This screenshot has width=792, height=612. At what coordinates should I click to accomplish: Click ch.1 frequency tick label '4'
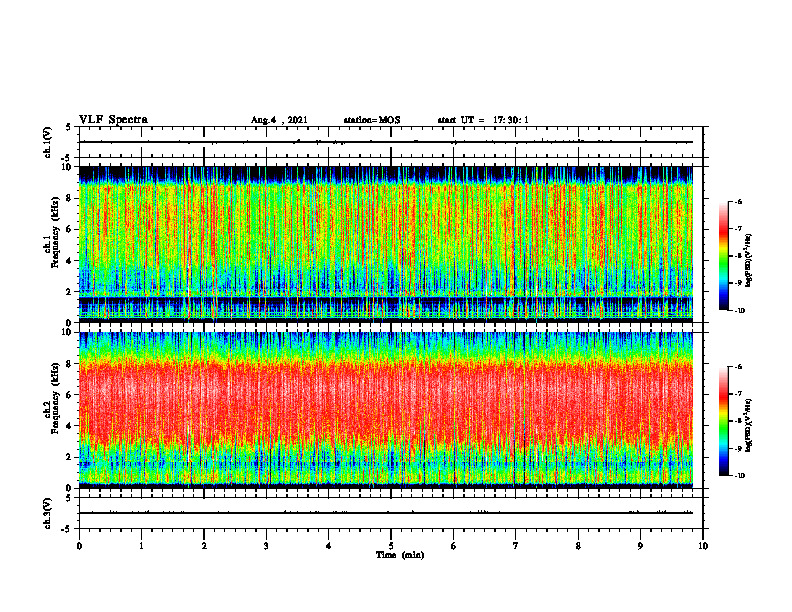(x=70, y=261)
